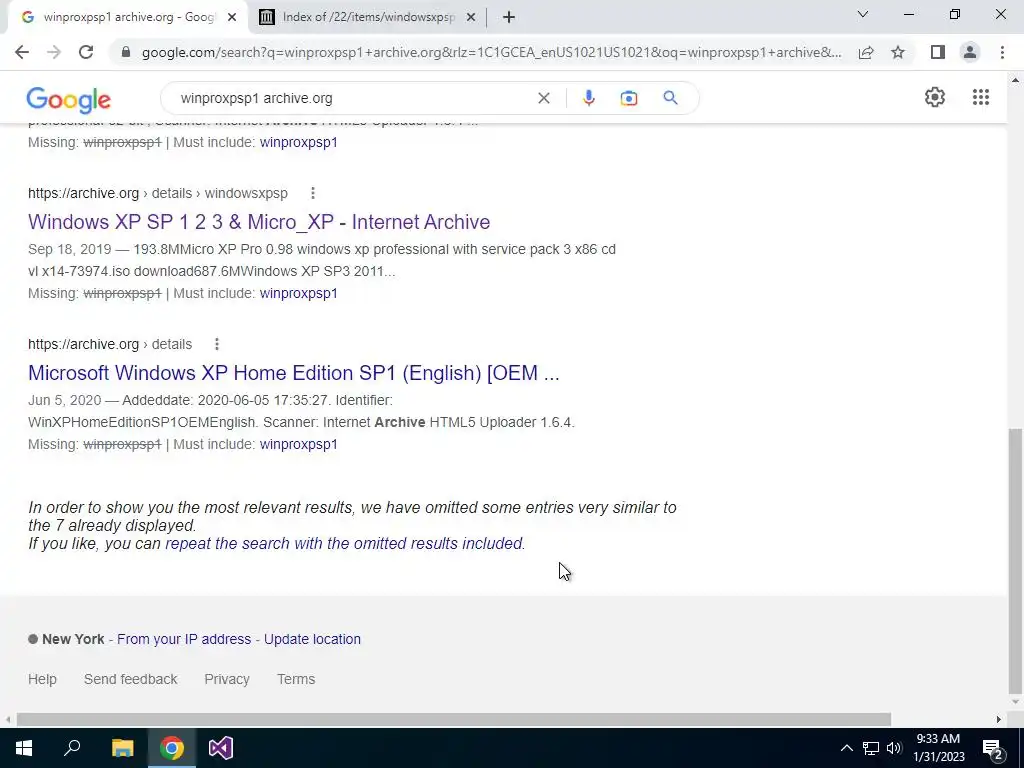Click the Chrome taskbar icon

click(x=172, y=748)
